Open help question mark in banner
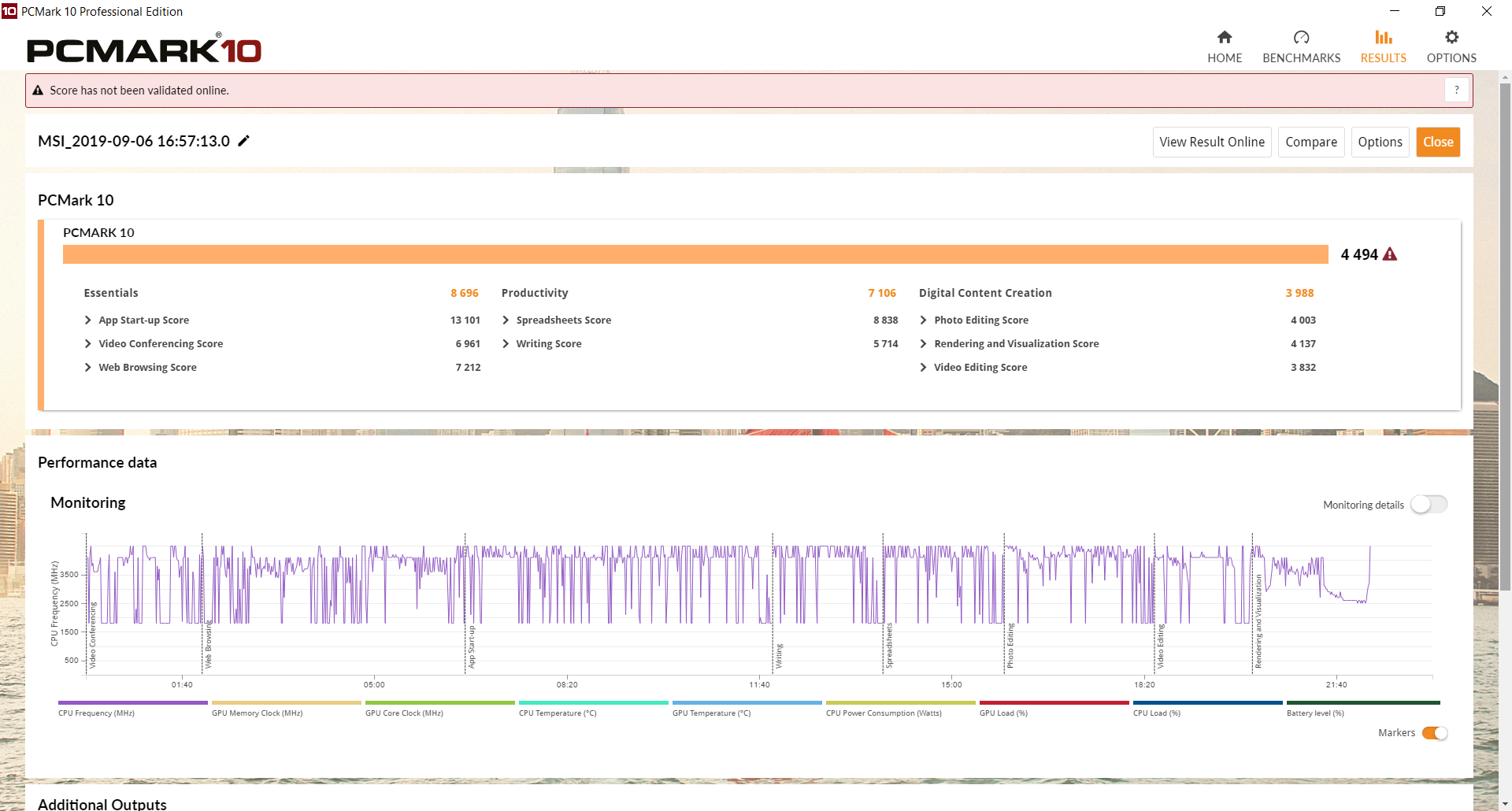 pos(1457,91)
